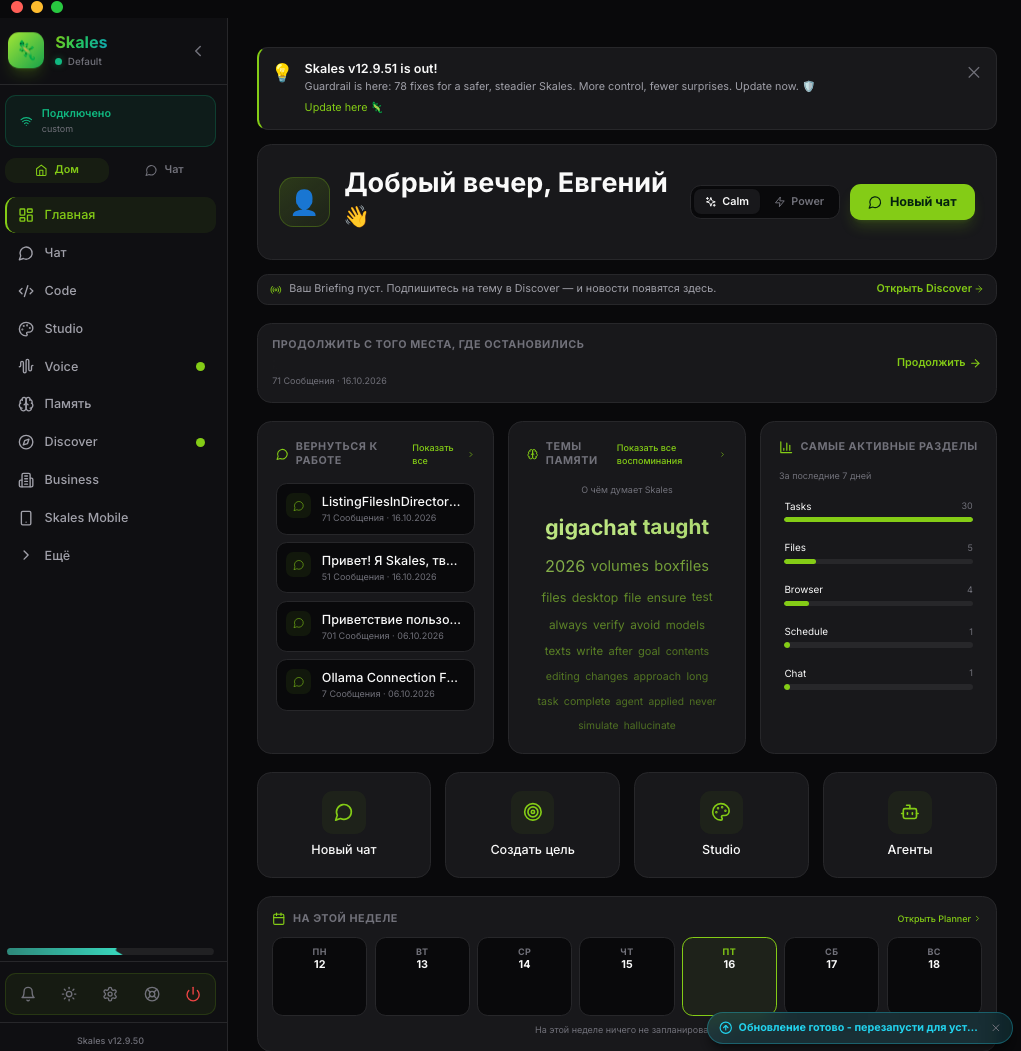1021x1051 pixels.
Task: Click Показать все воспоминания link
Action: 670,454
